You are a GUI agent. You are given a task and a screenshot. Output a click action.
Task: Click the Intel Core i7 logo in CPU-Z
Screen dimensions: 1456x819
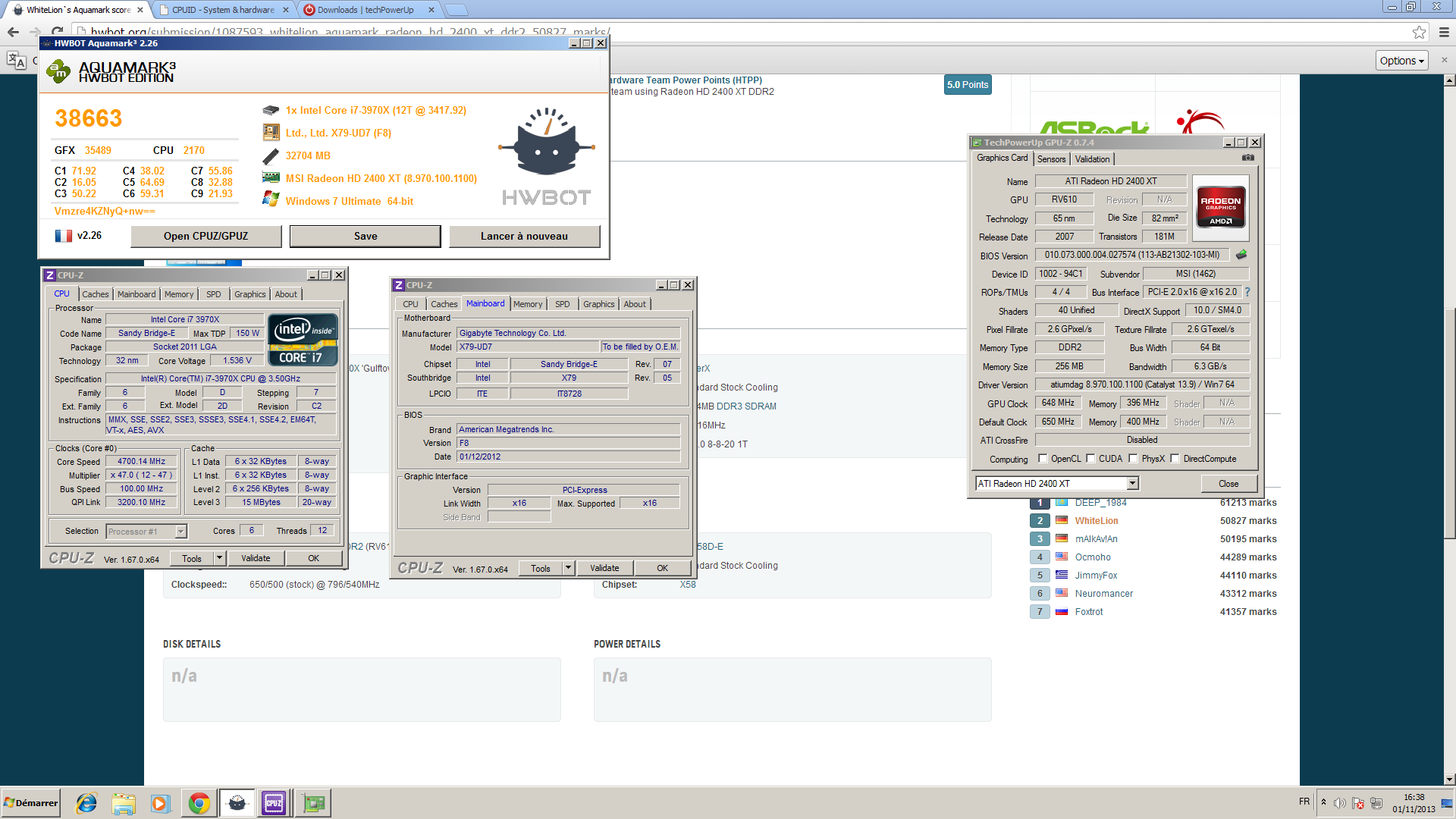[x=303, y=340]
